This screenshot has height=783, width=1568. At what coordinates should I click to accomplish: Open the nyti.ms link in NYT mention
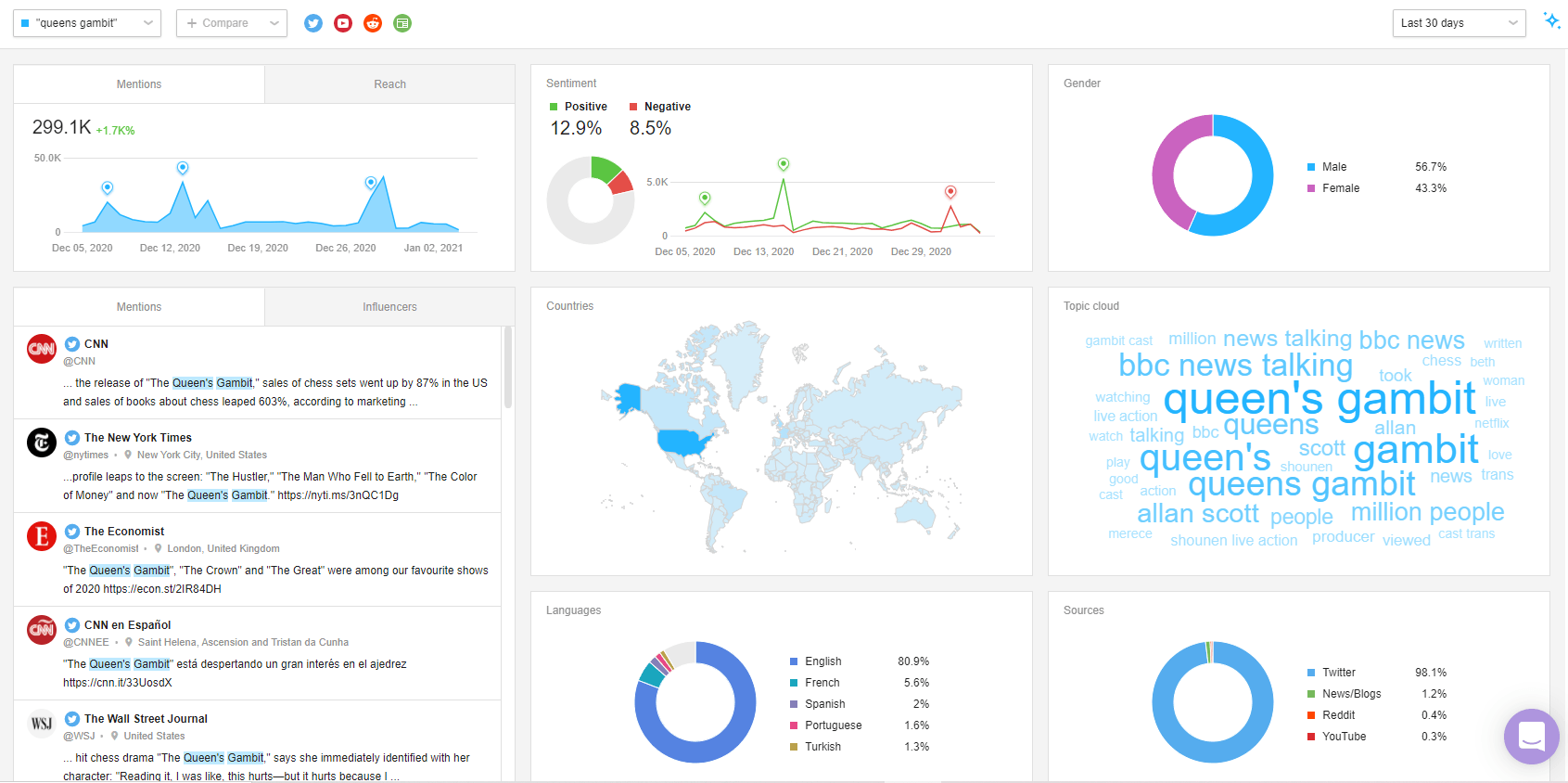[x=338, y=495]
